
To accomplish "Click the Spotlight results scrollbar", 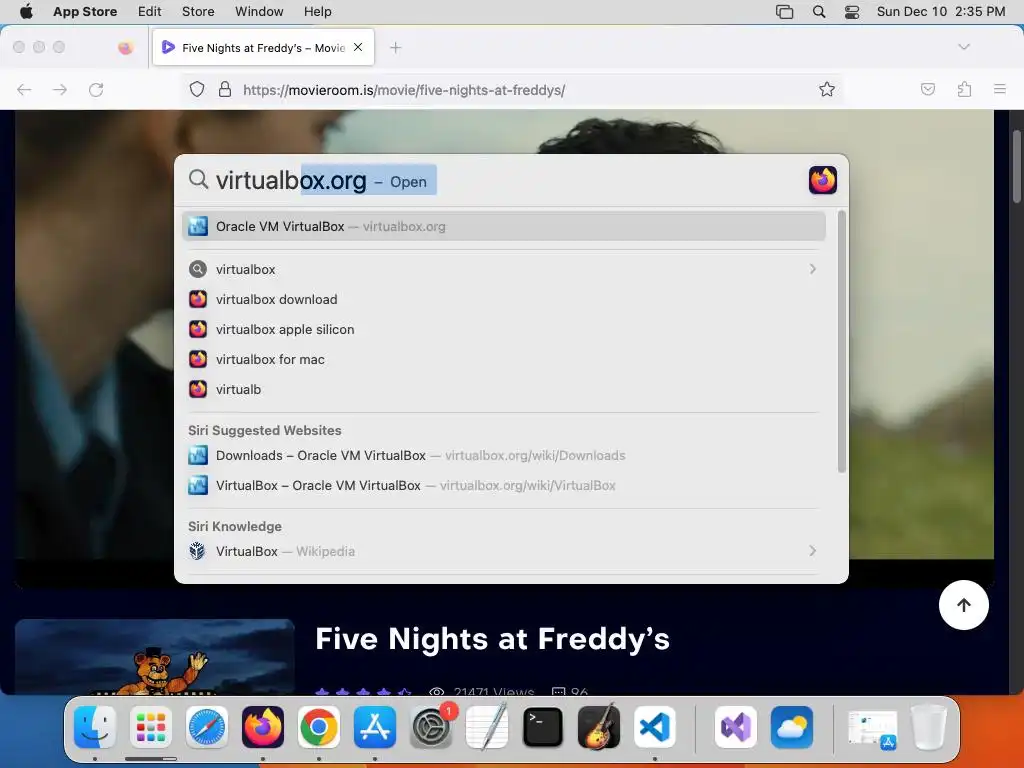I will point(842,341).
